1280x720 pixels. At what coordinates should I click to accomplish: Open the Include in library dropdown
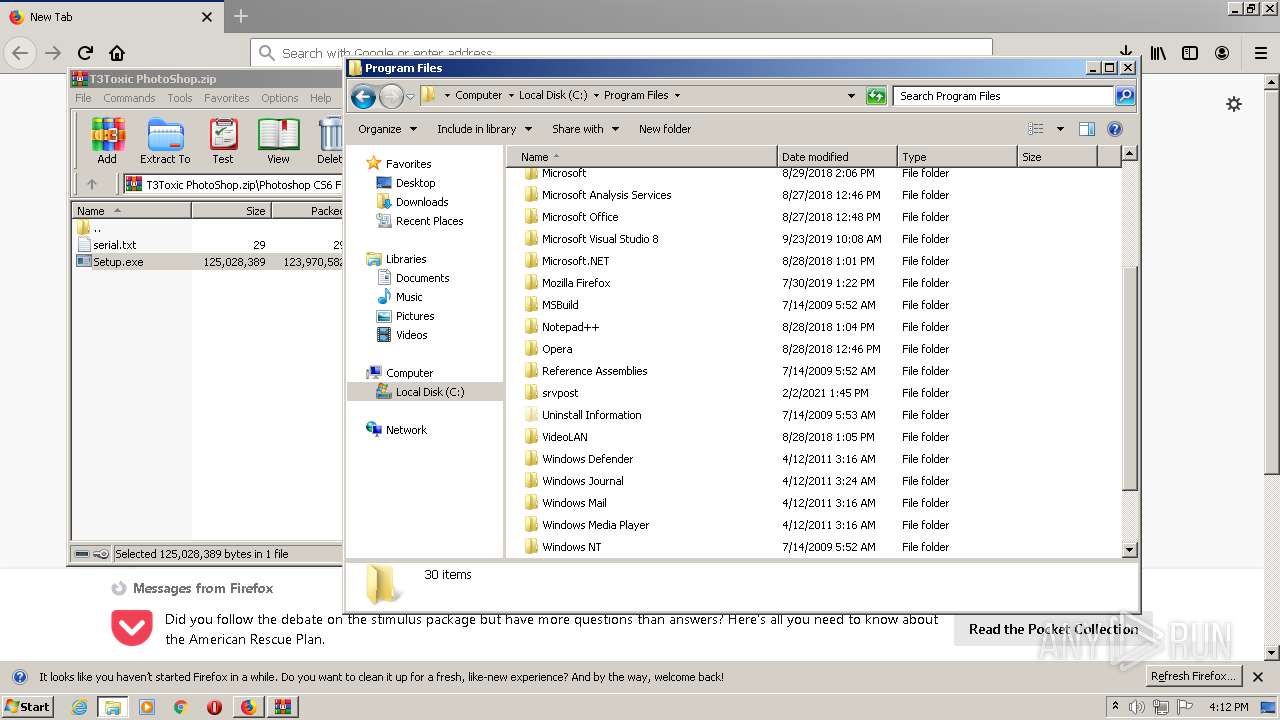[x=484, y=129]
